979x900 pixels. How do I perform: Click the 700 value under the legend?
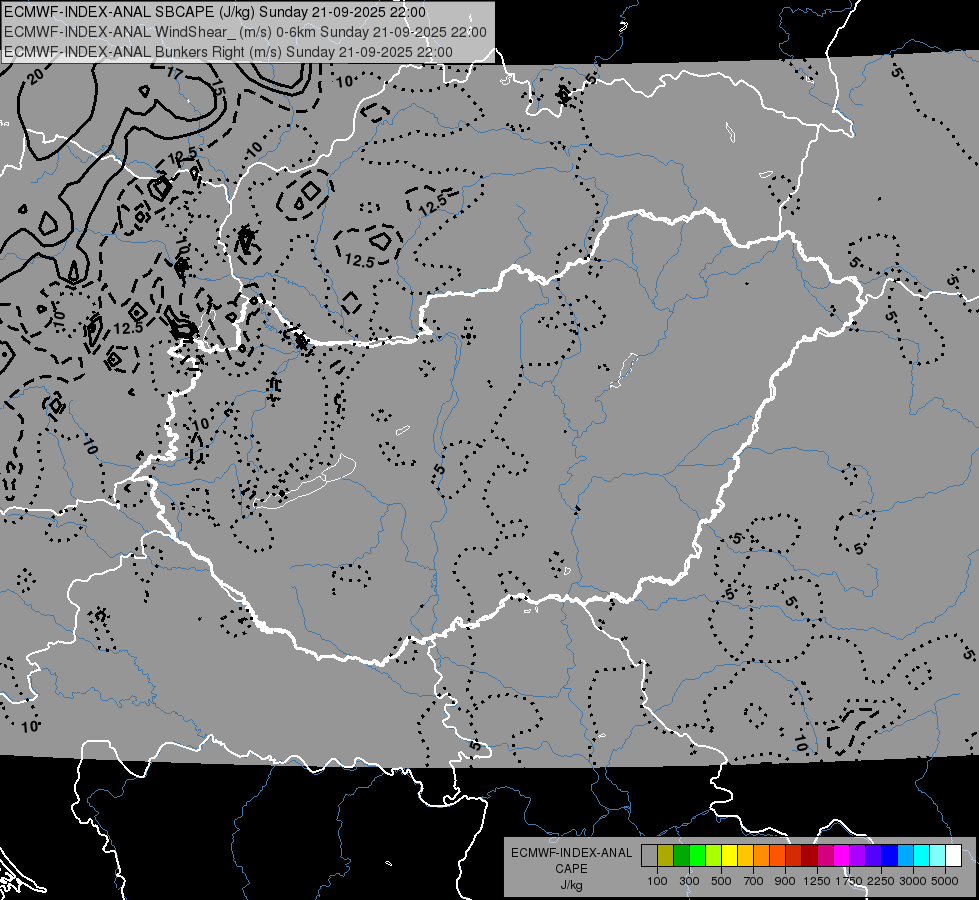(754, 881)
